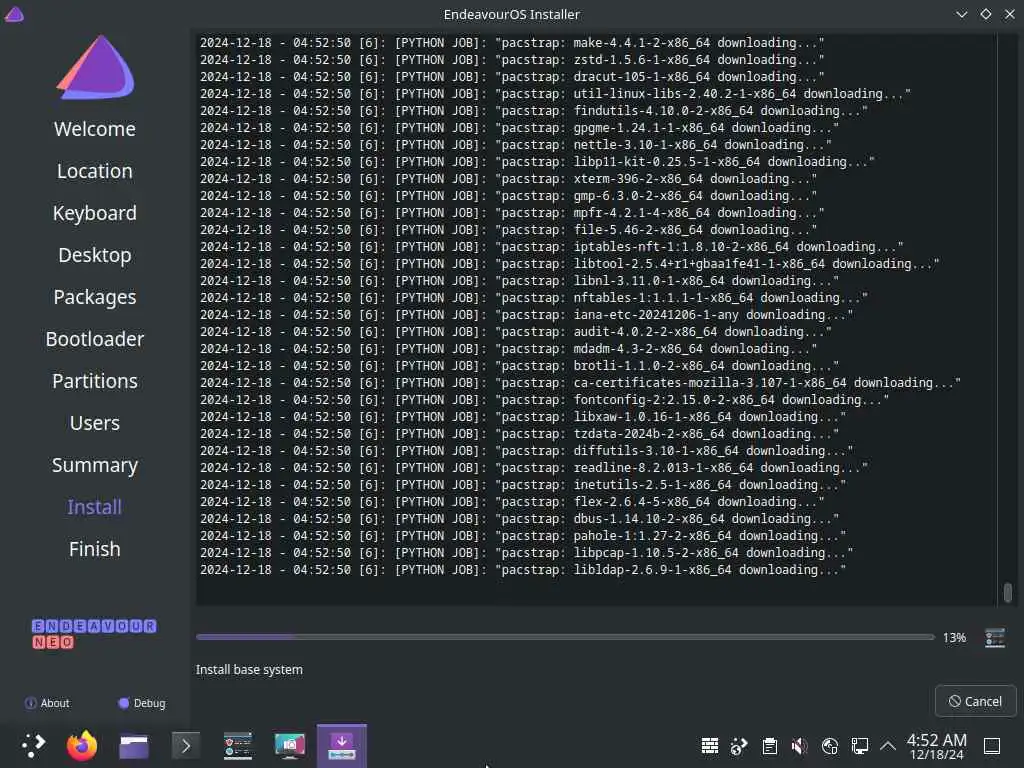Click log line for libldap-2.6.9-1
1024x768 pixels.
(x=522, y=569)
